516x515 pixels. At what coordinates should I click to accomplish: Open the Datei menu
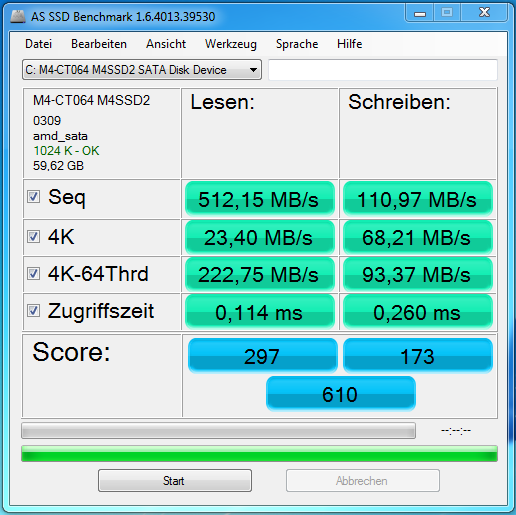point(39,44)
